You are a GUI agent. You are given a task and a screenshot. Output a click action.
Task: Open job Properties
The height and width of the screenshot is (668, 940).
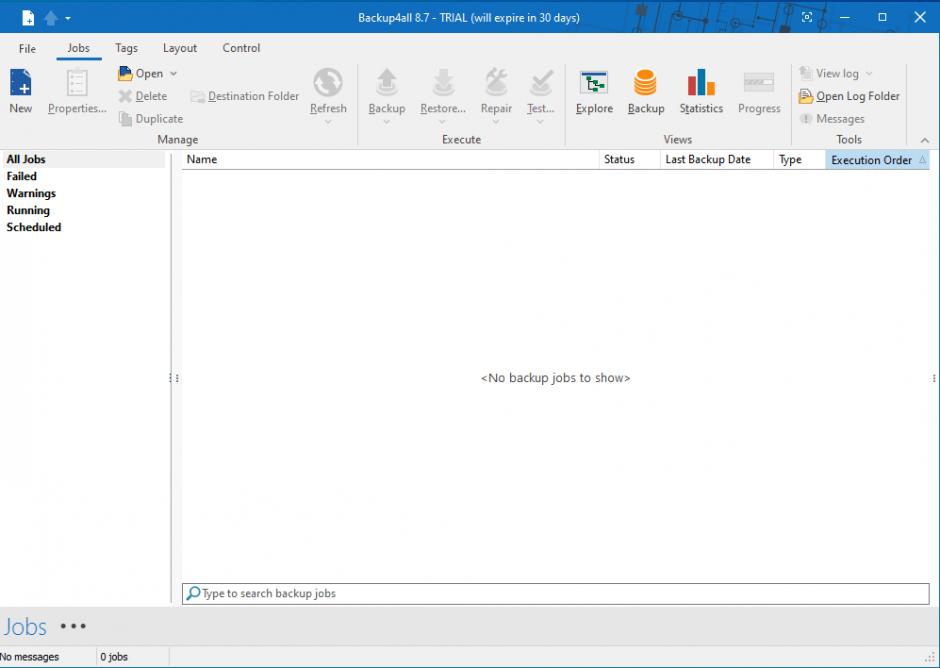point(77,91)
